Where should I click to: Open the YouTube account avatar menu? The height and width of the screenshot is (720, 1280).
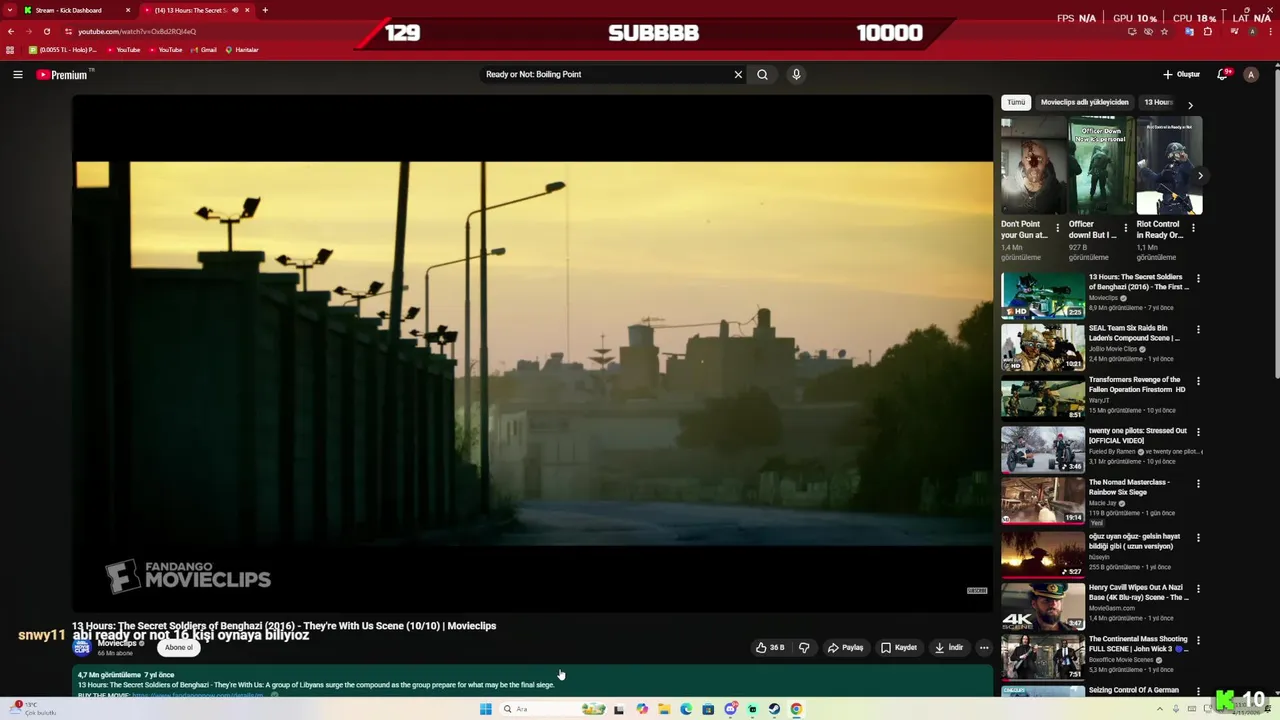click(1251, 74)
